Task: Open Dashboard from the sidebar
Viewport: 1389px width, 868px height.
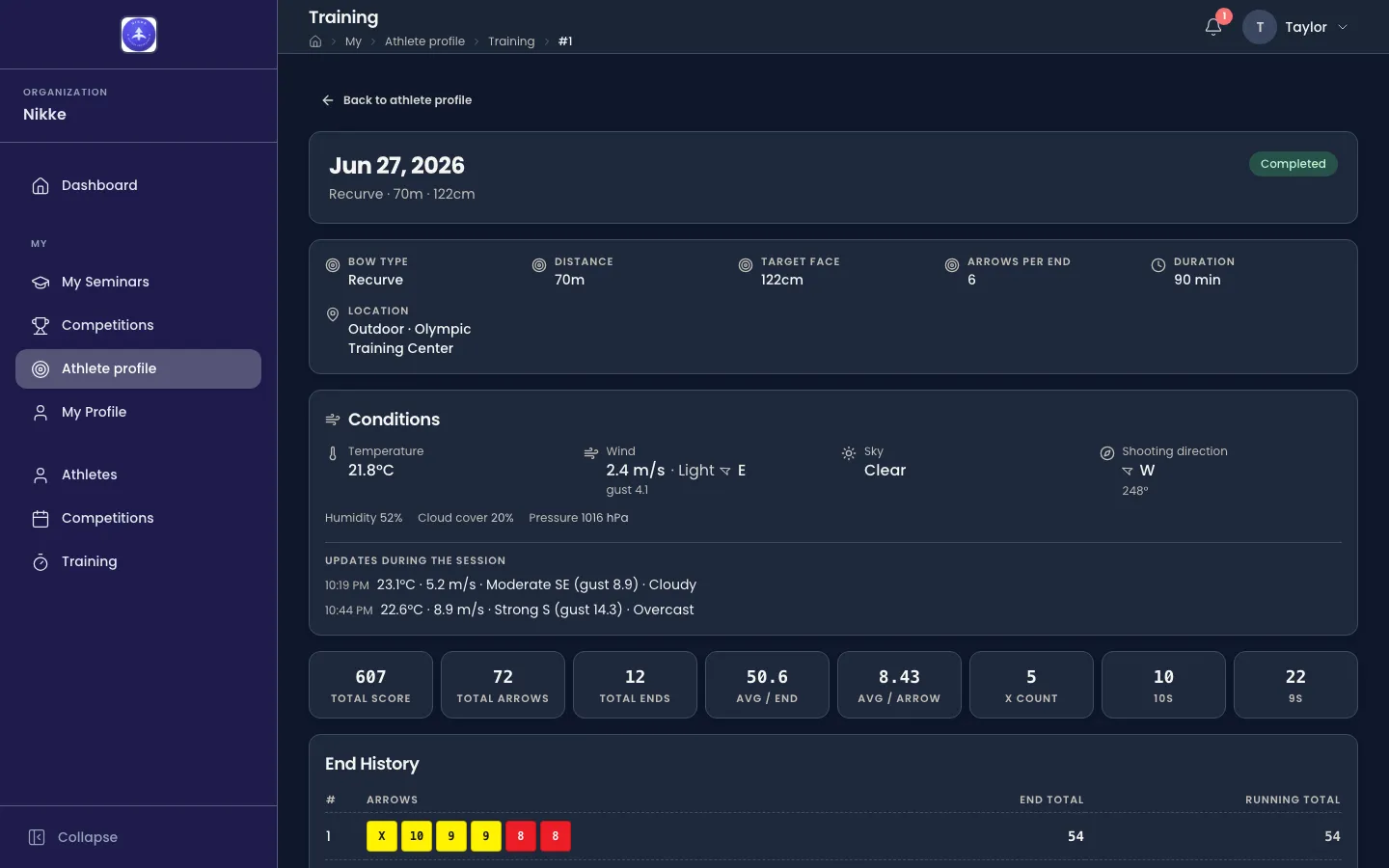Action: pyautogui.click(x=138, y=185)
